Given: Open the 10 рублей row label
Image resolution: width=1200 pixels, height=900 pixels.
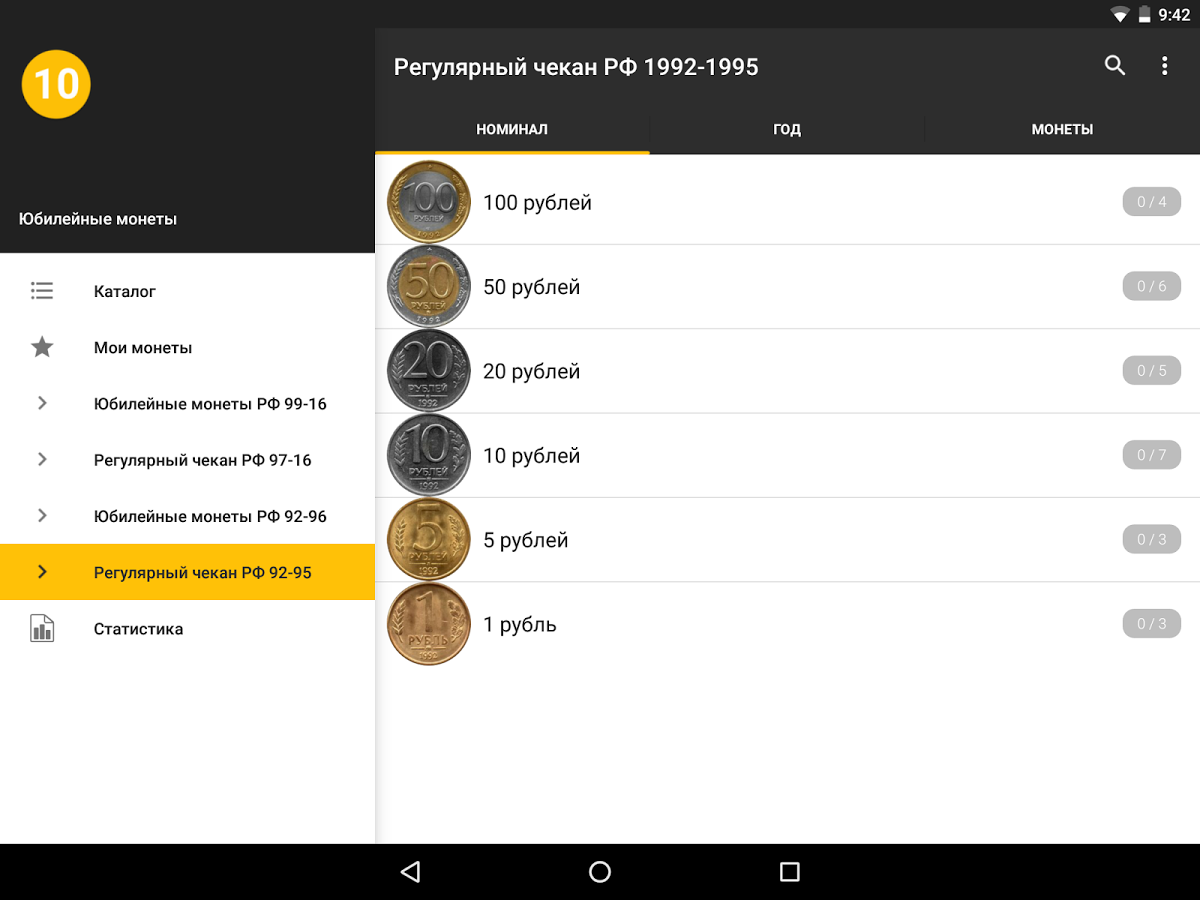Looking at the screenshot, I should coord(532,456).
